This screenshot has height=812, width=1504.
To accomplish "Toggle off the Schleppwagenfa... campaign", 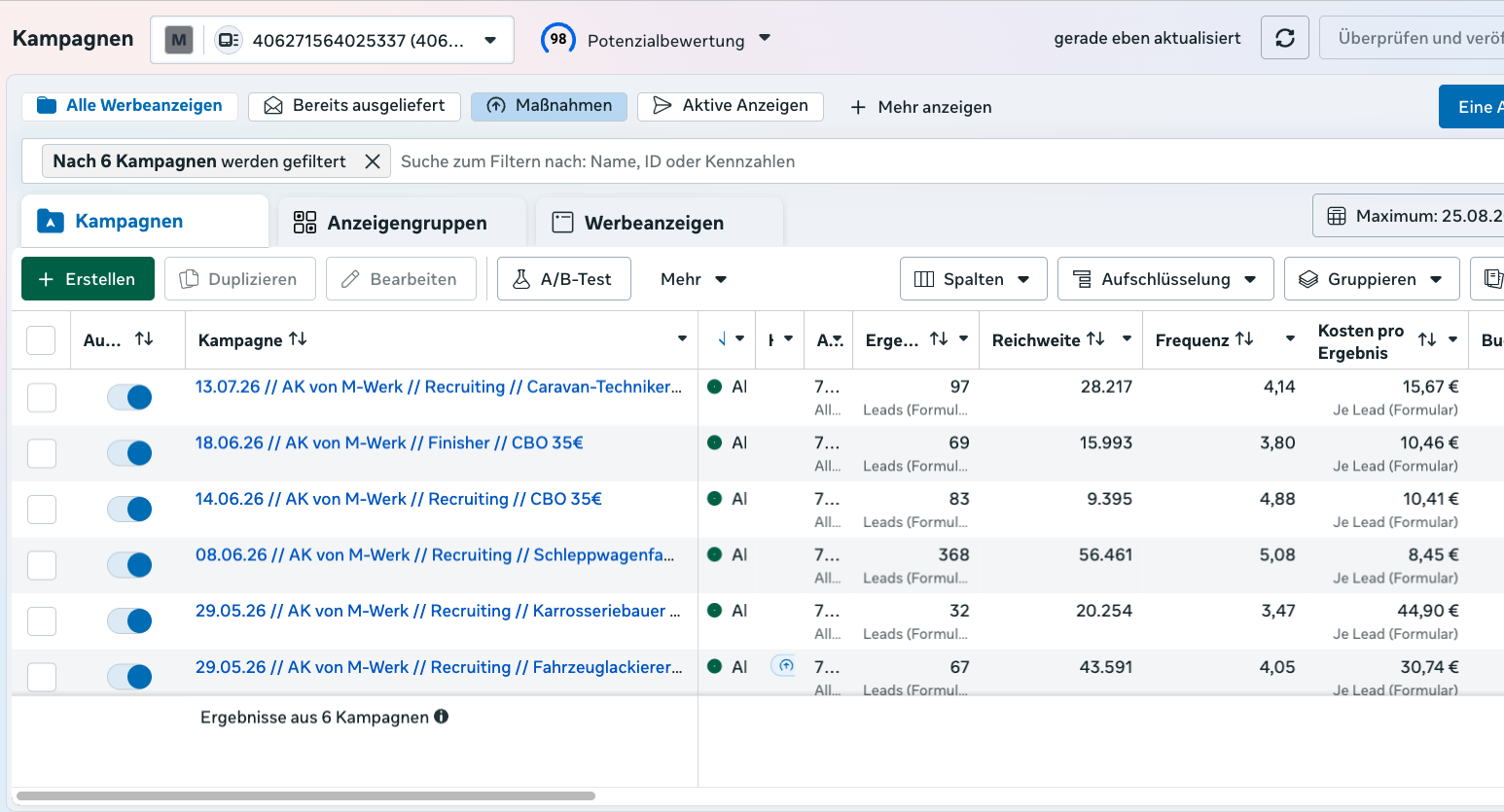I will click(x=129, y=565).
